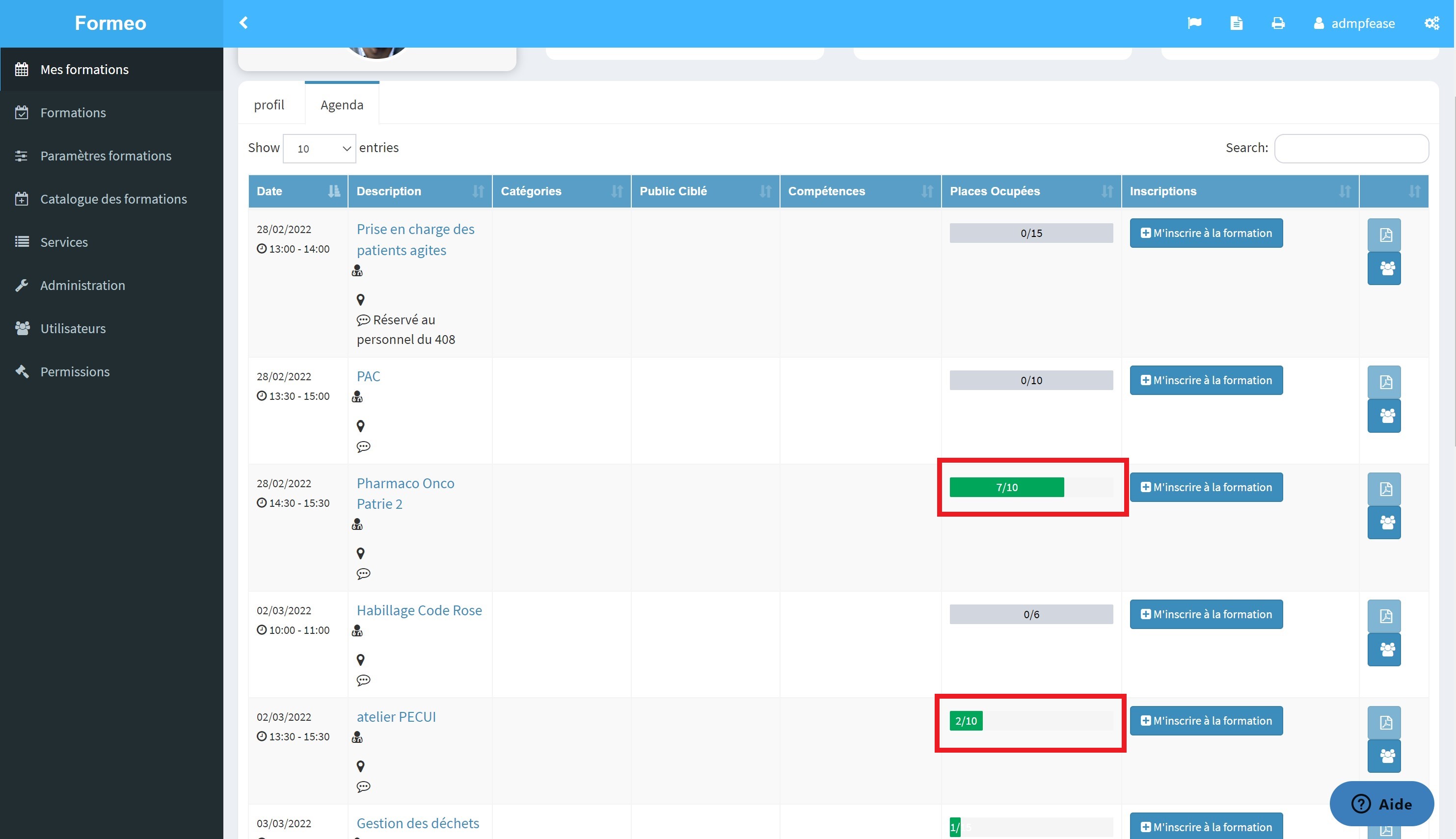The image size is (1456, 839).
Task: Open PDF for atelier PECUI row
Action: coord(1384,723)
